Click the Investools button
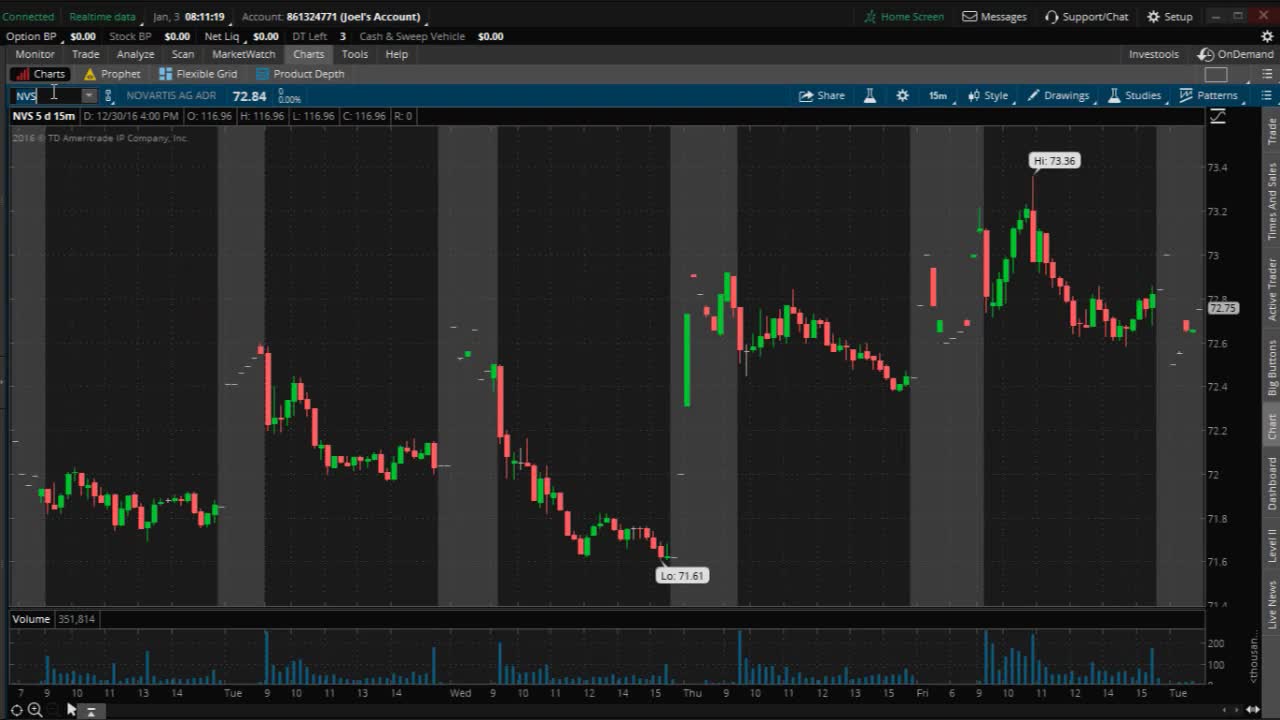 pos(1154,54)
